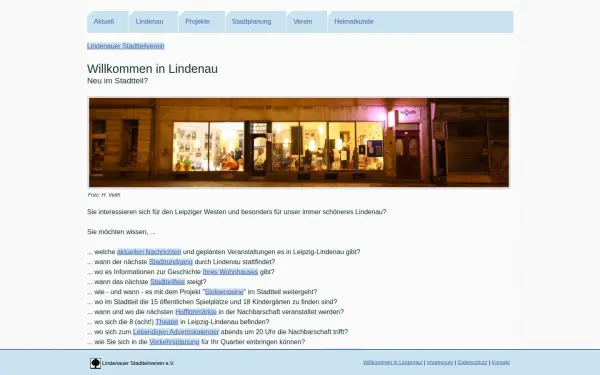Click the footer Willkommen in Lindenau link
Viewport: 600px width, 375px height.
tap(393, 362)
